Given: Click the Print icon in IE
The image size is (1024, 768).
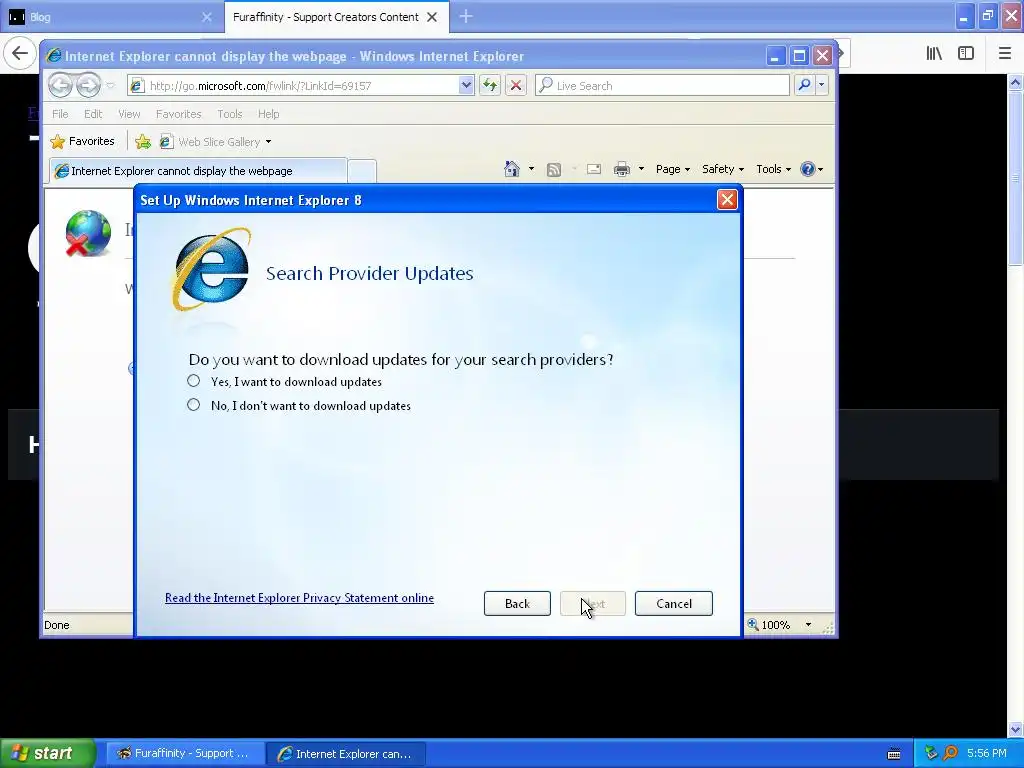Looking at the screenshot, I should [622, 169].
